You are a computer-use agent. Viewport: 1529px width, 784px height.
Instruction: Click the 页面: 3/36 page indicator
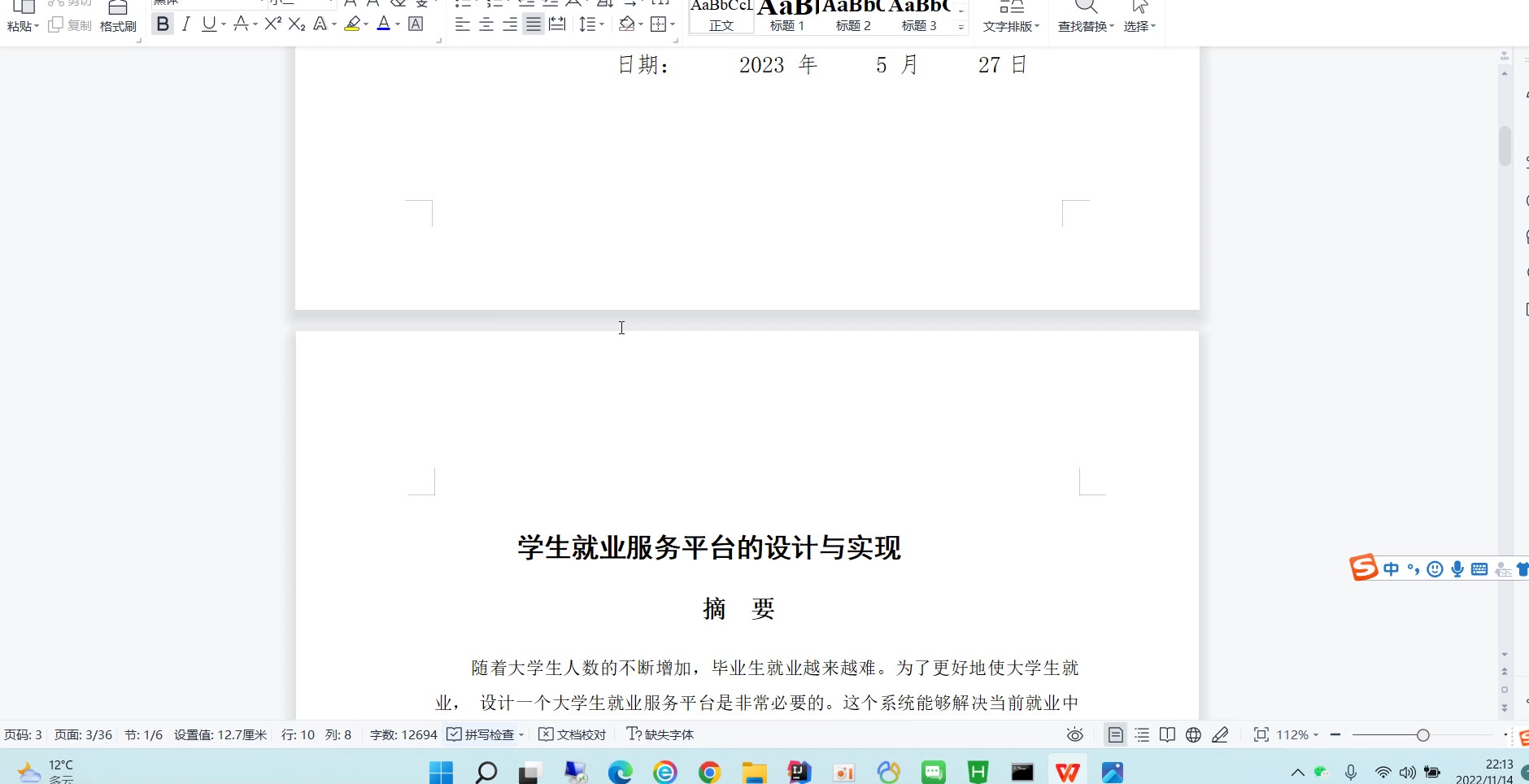[83, 735]
